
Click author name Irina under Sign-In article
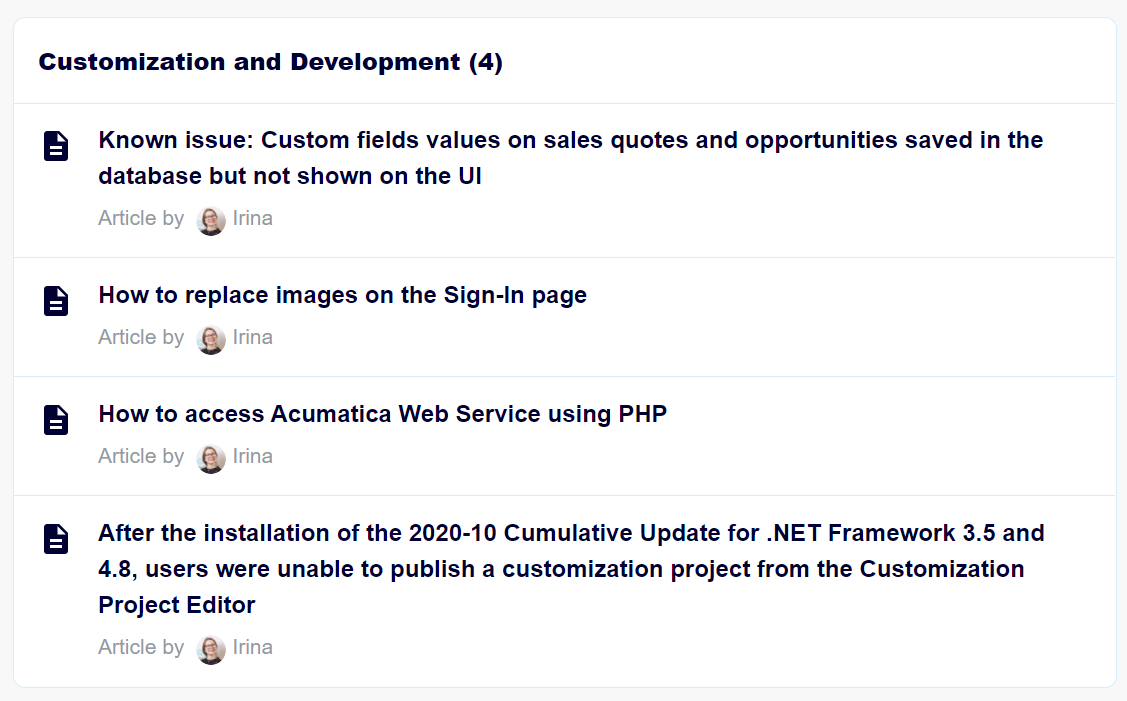252,337
